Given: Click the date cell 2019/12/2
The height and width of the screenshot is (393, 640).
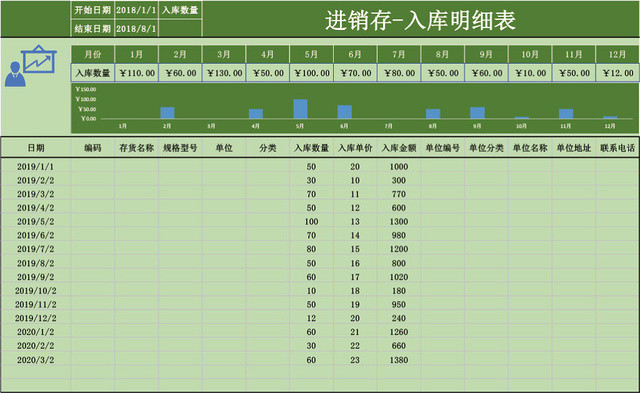Looking at the screenshot, I should pos(36,318).
